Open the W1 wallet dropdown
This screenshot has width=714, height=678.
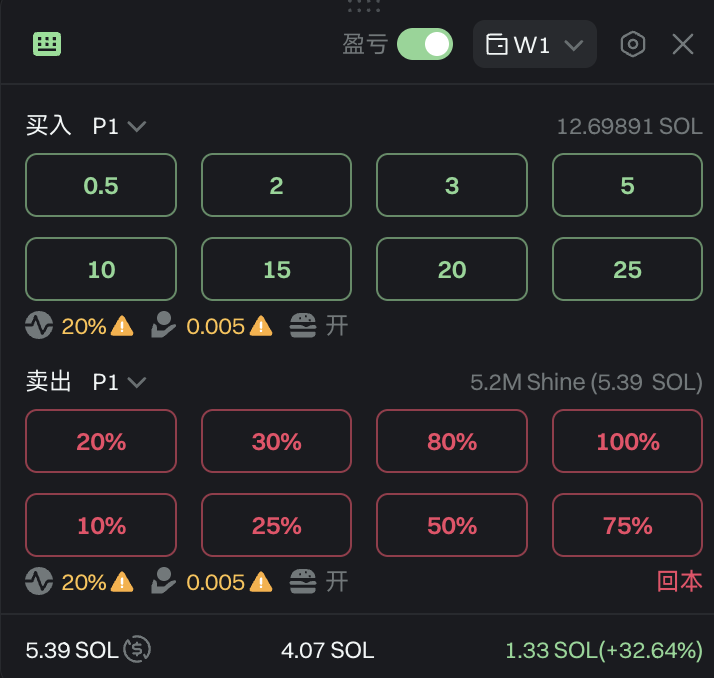(x=535, y=45)
